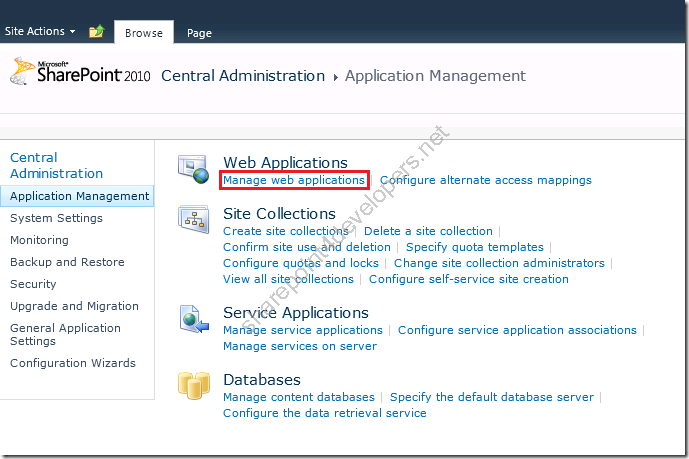Viewport: 689px width, 459px height.
Task: Open View all site collections link
Action: pyautogui.click(x=288, y=279)
